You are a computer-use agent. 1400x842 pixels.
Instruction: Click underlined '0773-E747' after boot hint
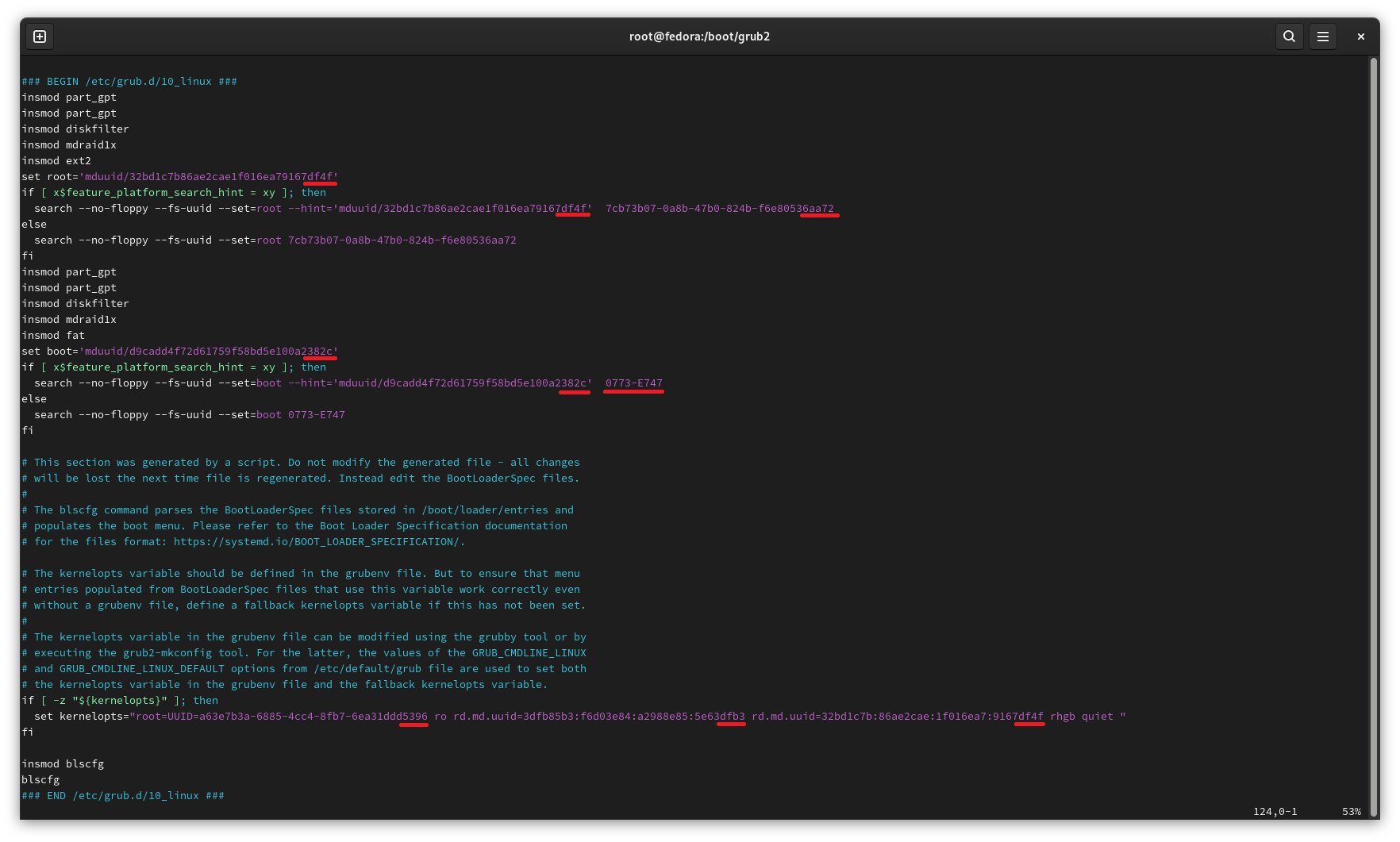[633, 383]
